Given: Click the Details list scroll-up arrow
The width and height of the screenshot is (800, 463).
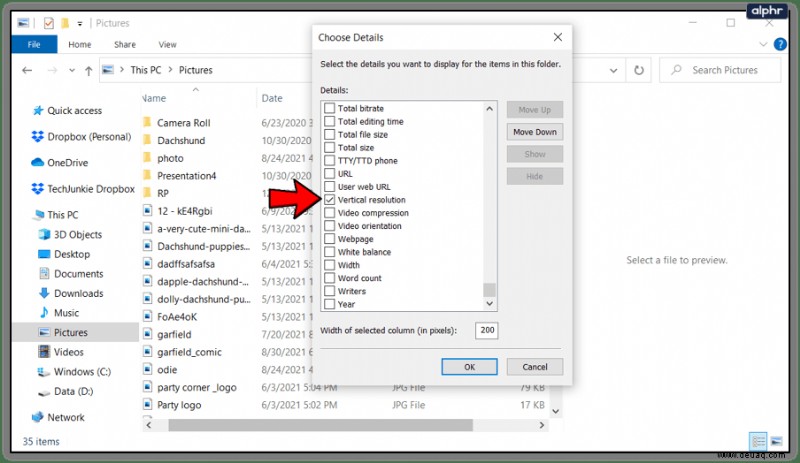Looking at the screenshot, I should (489, 108).
